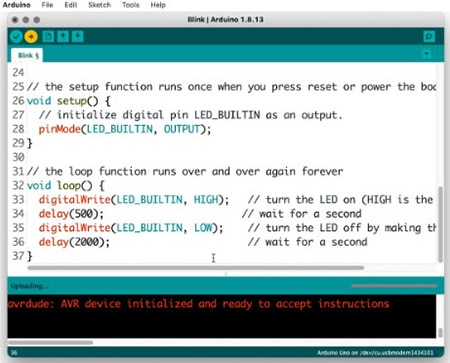Click the 'void loop() {' line
The width and height of the screenshot is (450, 363).
65,185
